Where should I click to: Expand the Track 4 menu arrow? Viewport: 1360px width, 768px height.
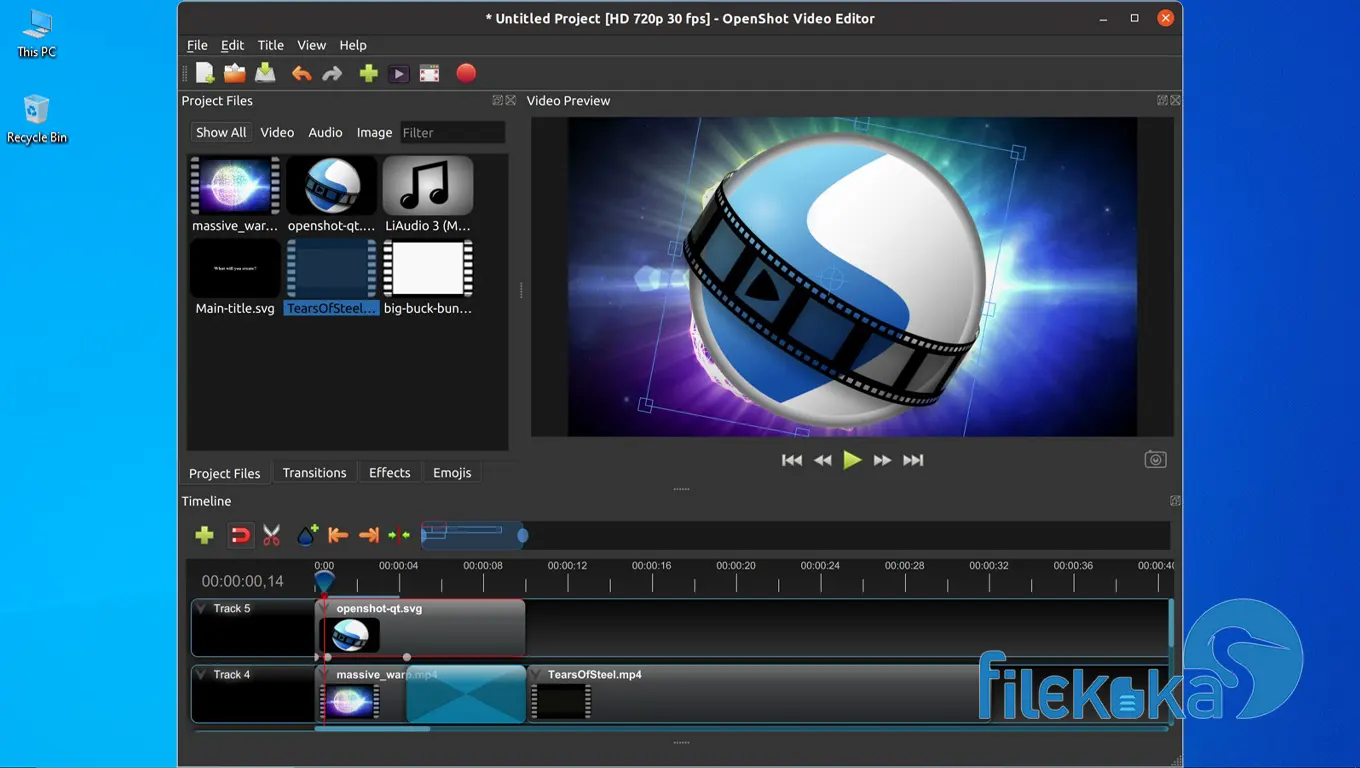(x=201, y=674)
